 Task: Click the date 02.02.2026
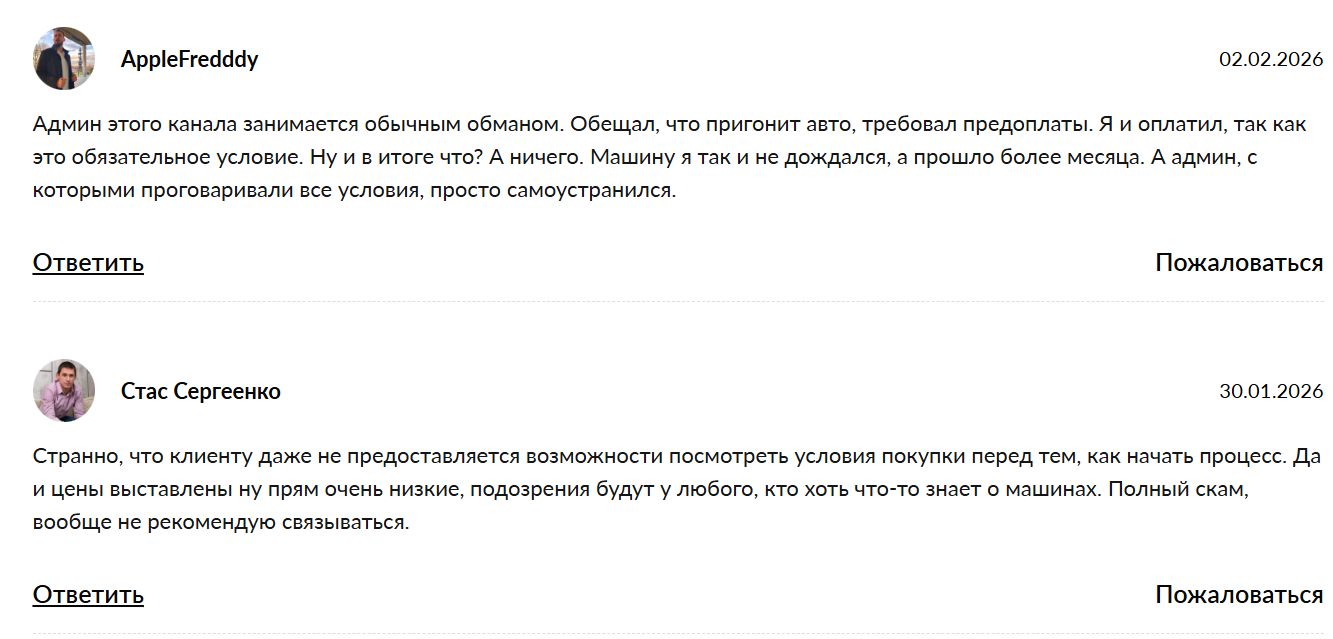tap(1270, 58)
